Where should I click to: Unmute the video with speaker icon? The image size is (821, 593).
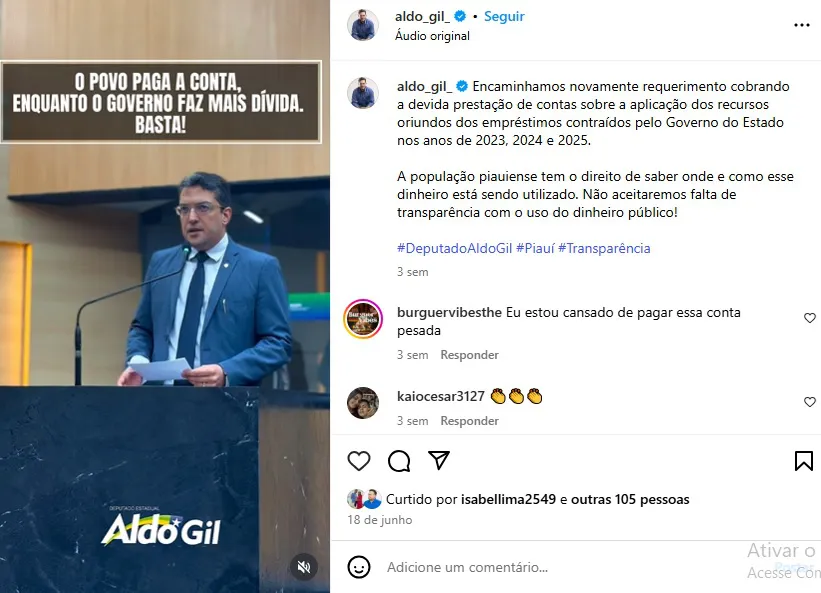click(304, 566)
